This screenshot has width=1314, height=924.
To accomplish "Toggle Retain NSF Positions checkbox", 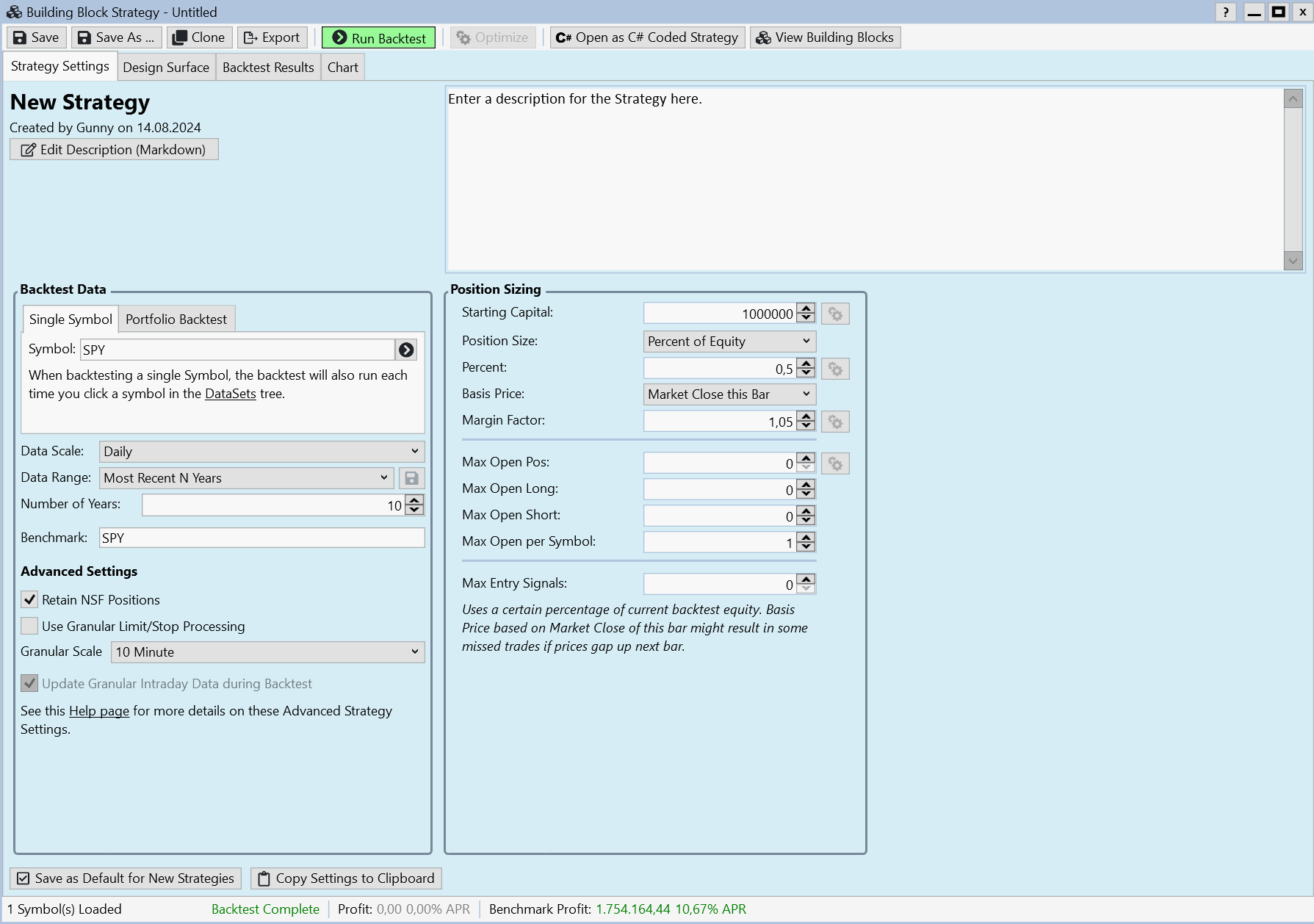I will 29,599.
